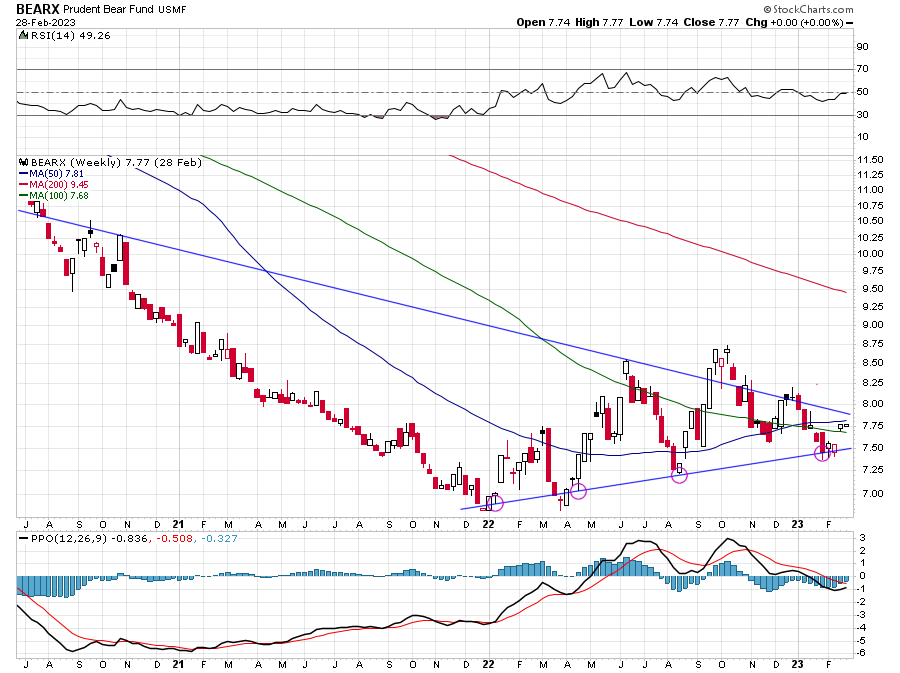This screenshot has width=900, height=673.
Task: Click the 10.00 price axis label
Action: click(x=870, y=254)
